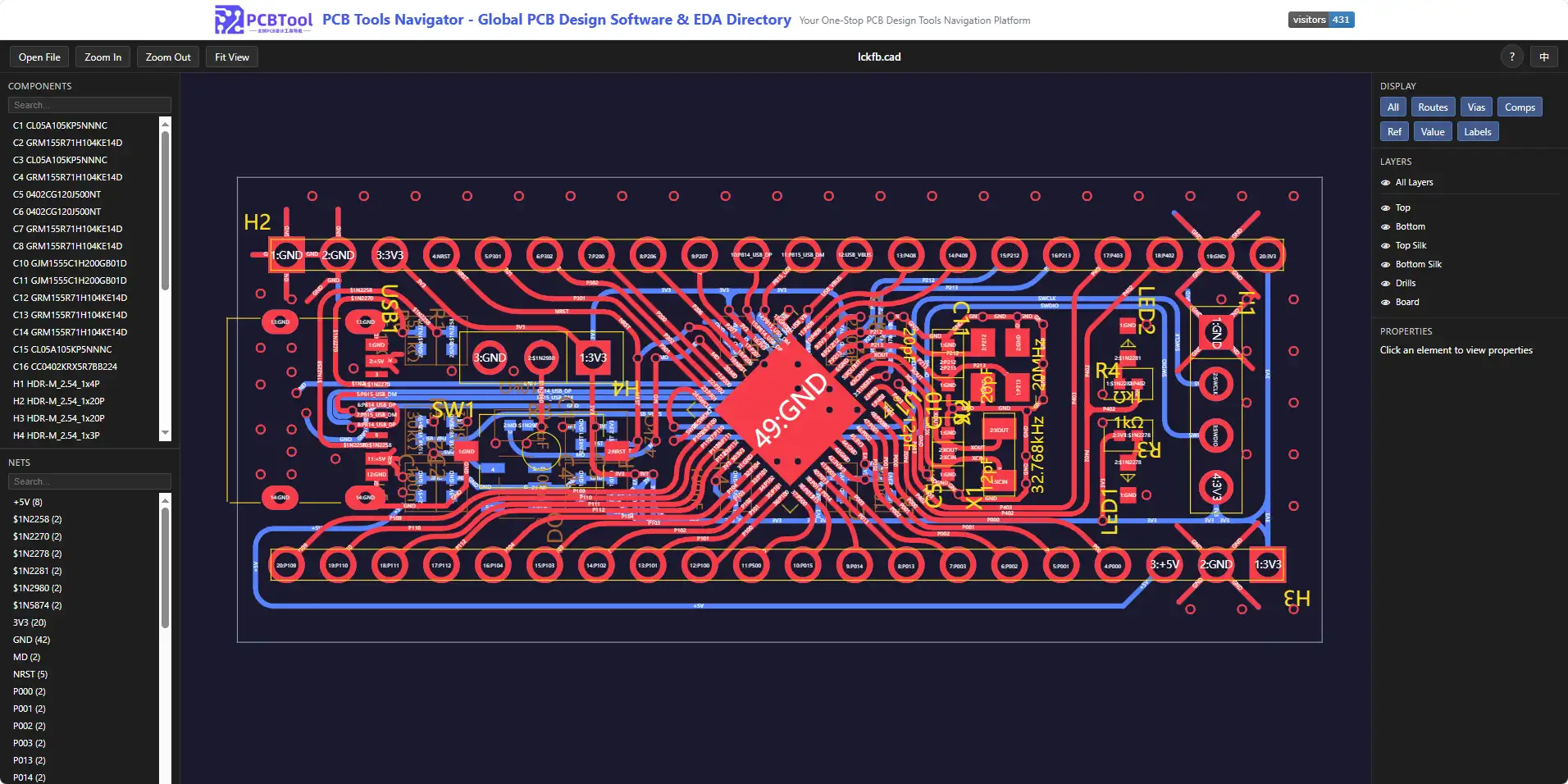This screenshot has width=1568, height=784.
Task: Toggle Top Silk layer visibility
Action: pyautogui.click(x=1385, y=246)
